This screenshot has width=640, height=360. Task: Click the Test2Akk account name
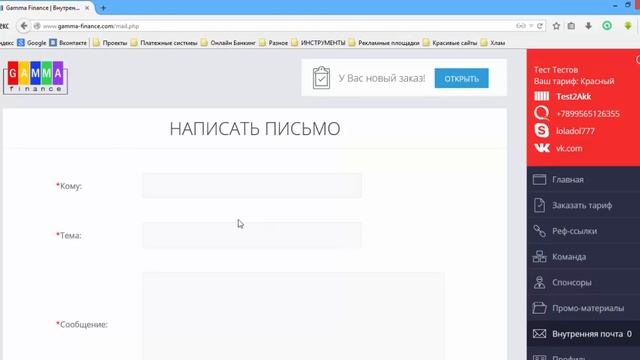pos(573,96)
